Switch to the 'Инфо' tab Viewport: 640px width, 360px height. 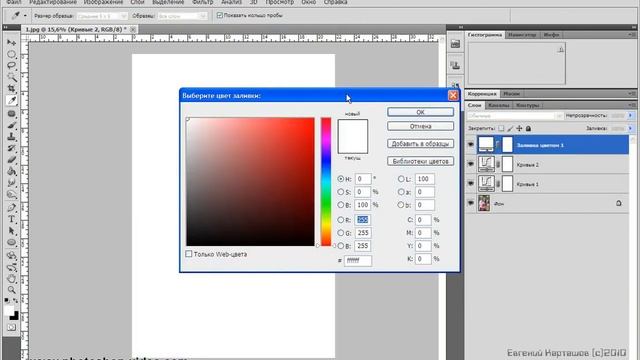551,35
